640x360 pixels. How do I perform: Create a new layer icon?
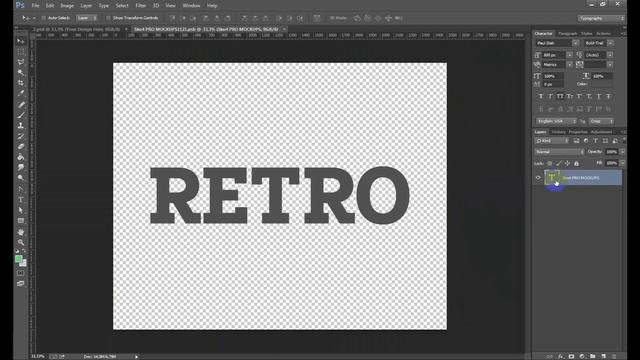click(x=604, y=356)
